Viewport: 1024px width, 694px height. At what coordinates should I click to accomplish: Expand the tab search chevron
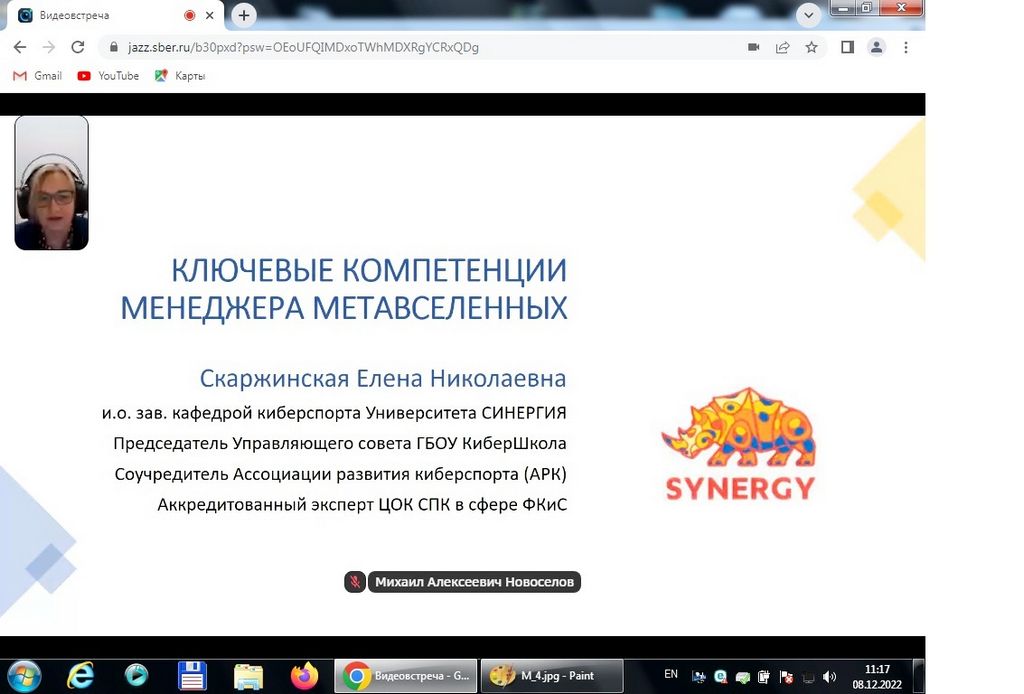(809, 15)
